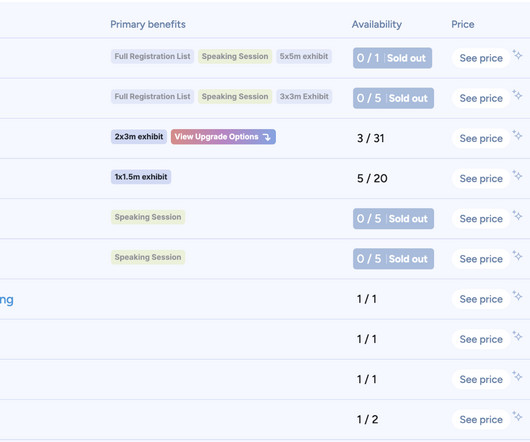Click sparkle icon in 1 / 2 availability row
Image resolution: width=530 pixels, height=442 pixels.
[517, 416]
